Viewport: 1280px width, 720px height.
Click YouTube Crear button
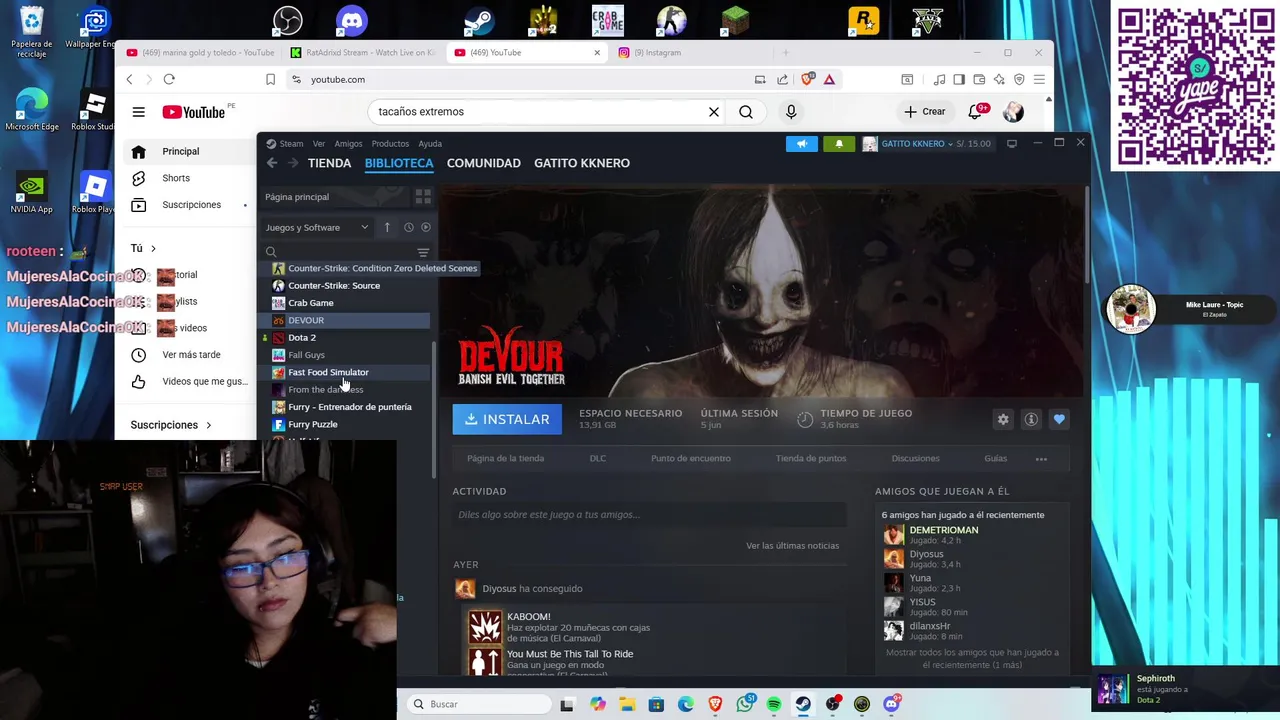pyautogui.click(x=924, y=112)
